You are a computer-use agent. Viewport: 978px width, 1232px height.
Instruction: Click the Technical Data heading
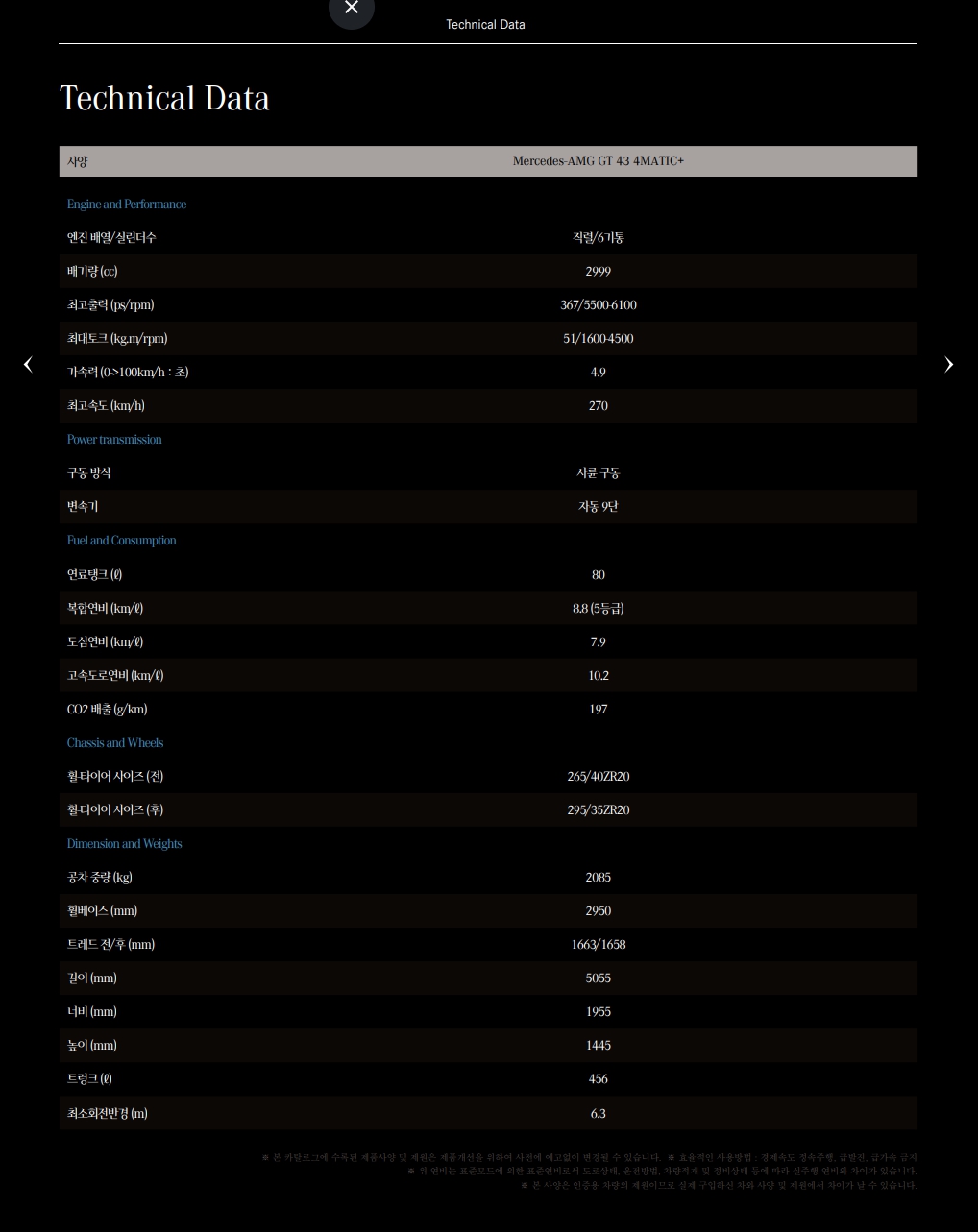pyautogui.click(x=164, y=98)
